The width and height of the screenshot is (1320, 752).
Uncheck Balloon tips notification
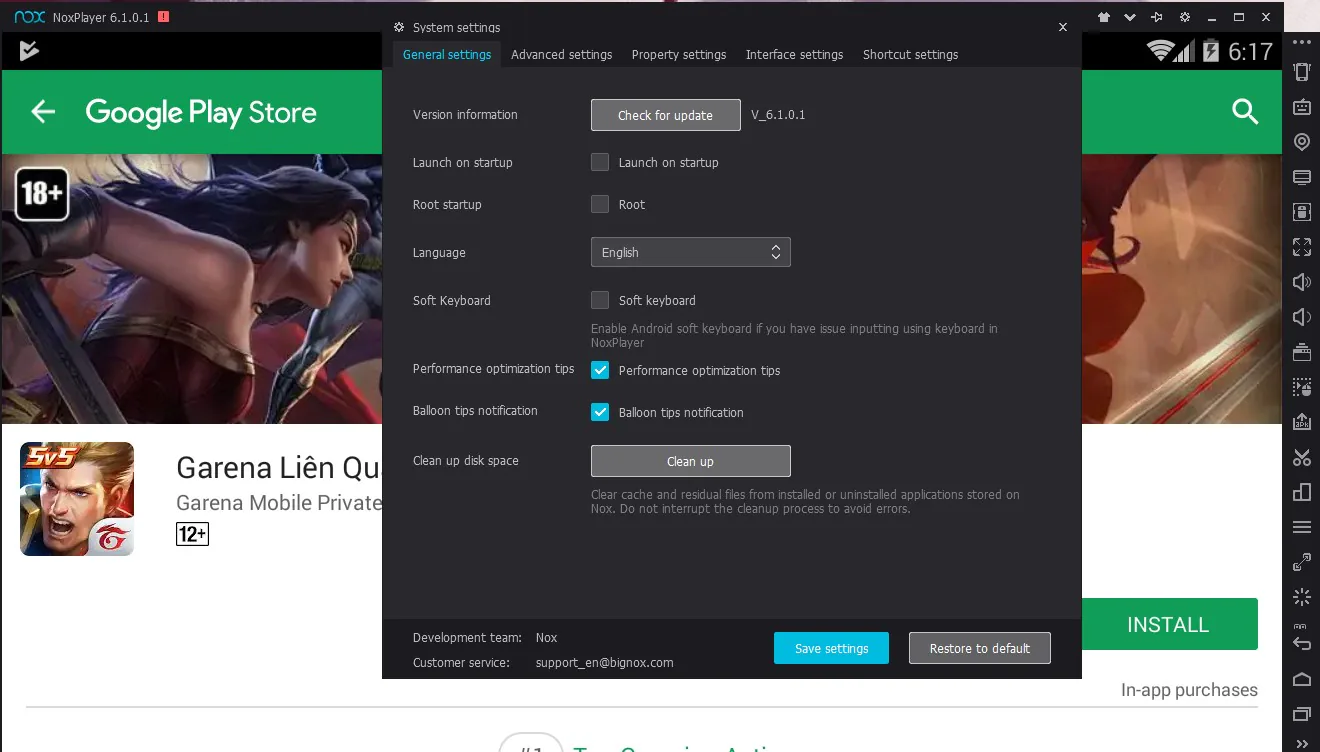600,412
